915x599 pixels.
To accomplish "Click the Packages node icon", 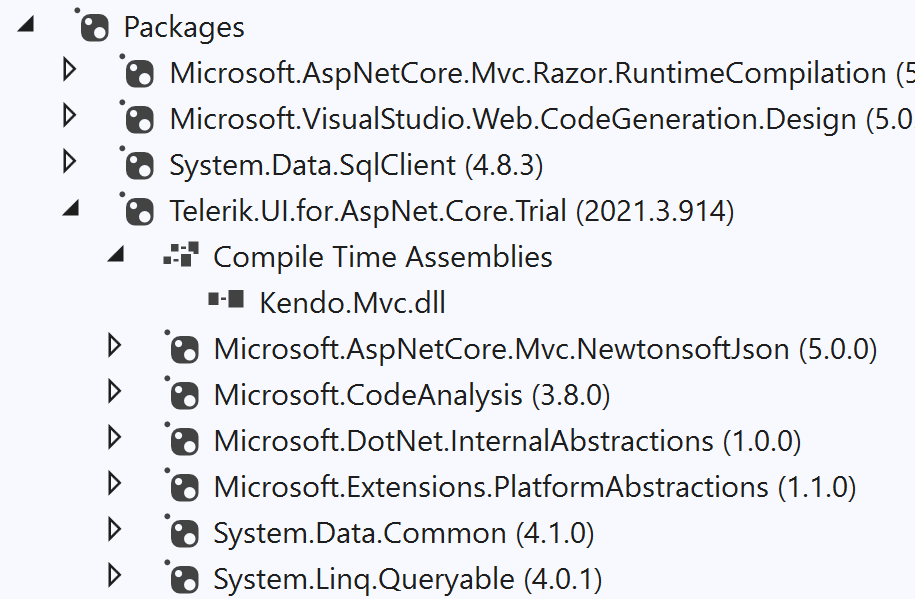I will point(93,27).
